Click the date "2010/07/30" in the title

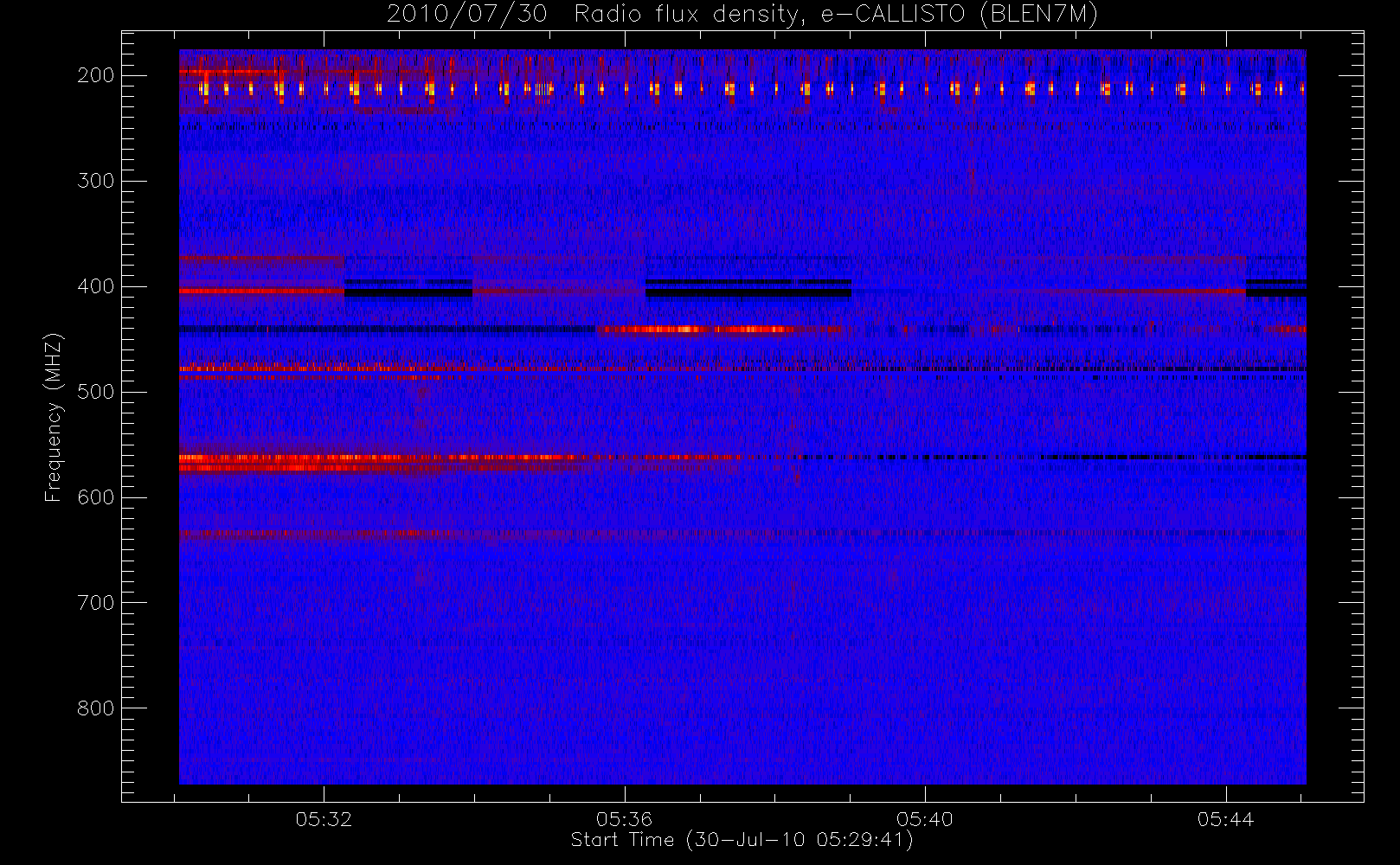point(467,15)
